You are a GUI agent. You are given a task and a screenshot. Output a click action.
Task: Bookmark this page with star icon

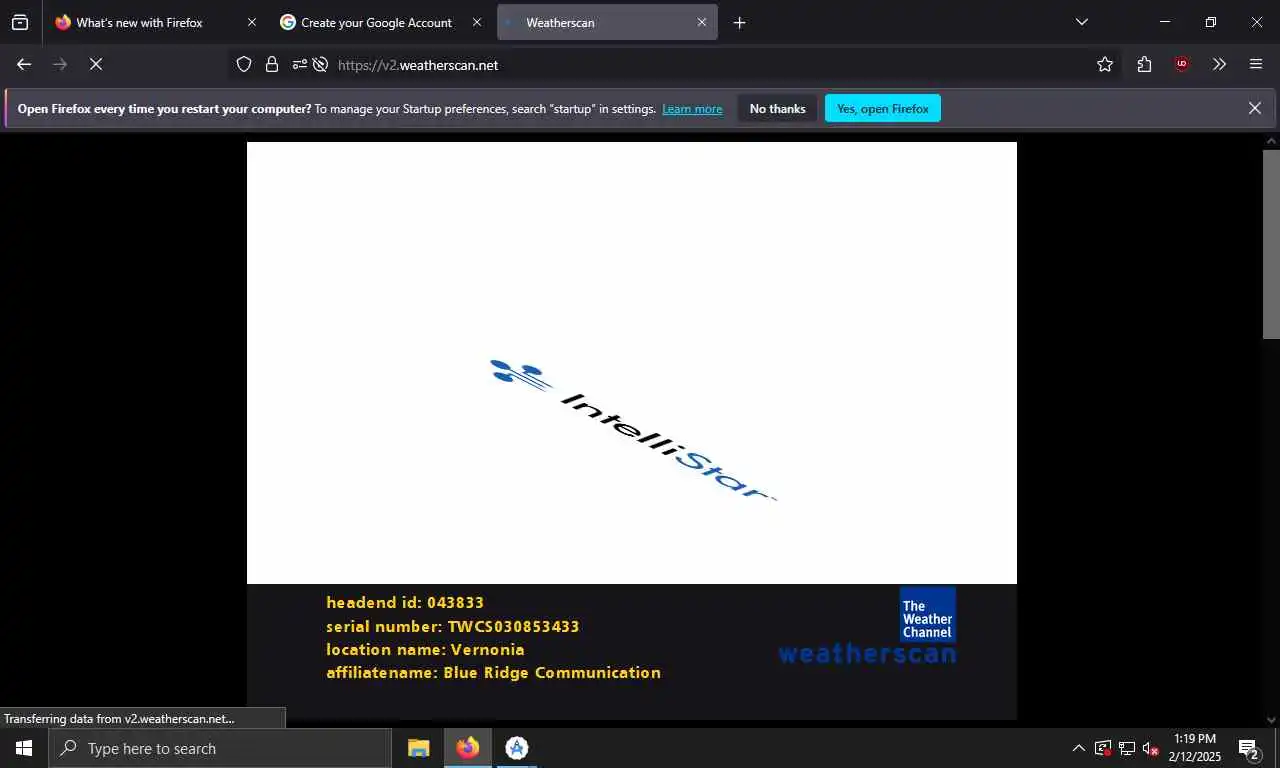(1104, 64)
